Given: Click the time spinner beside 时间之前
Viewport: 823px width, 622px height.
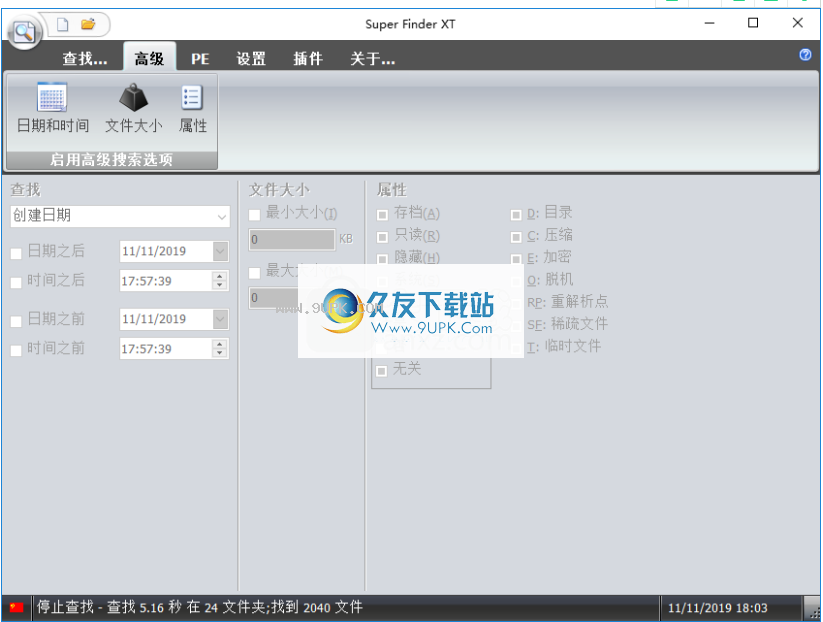Looking at the screenshot, I should click(220, 349).
